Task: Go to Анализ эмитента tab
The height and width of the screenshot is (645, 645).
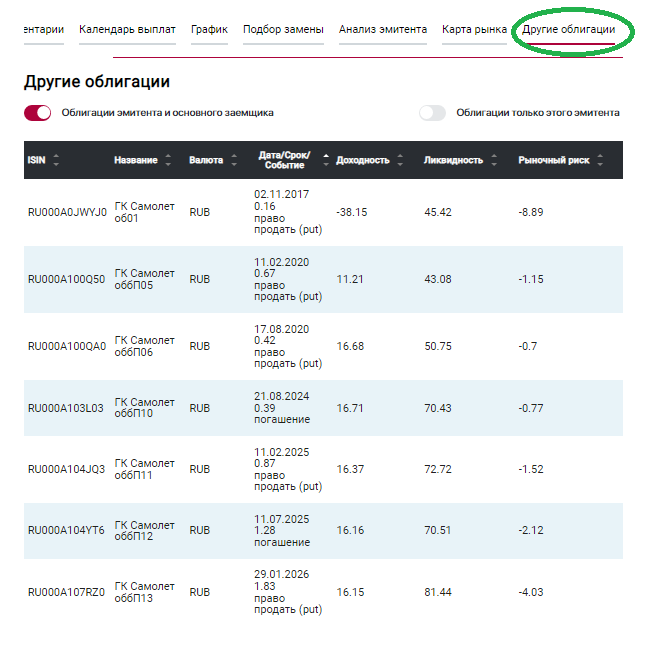Action: click(x=382, y=30)
